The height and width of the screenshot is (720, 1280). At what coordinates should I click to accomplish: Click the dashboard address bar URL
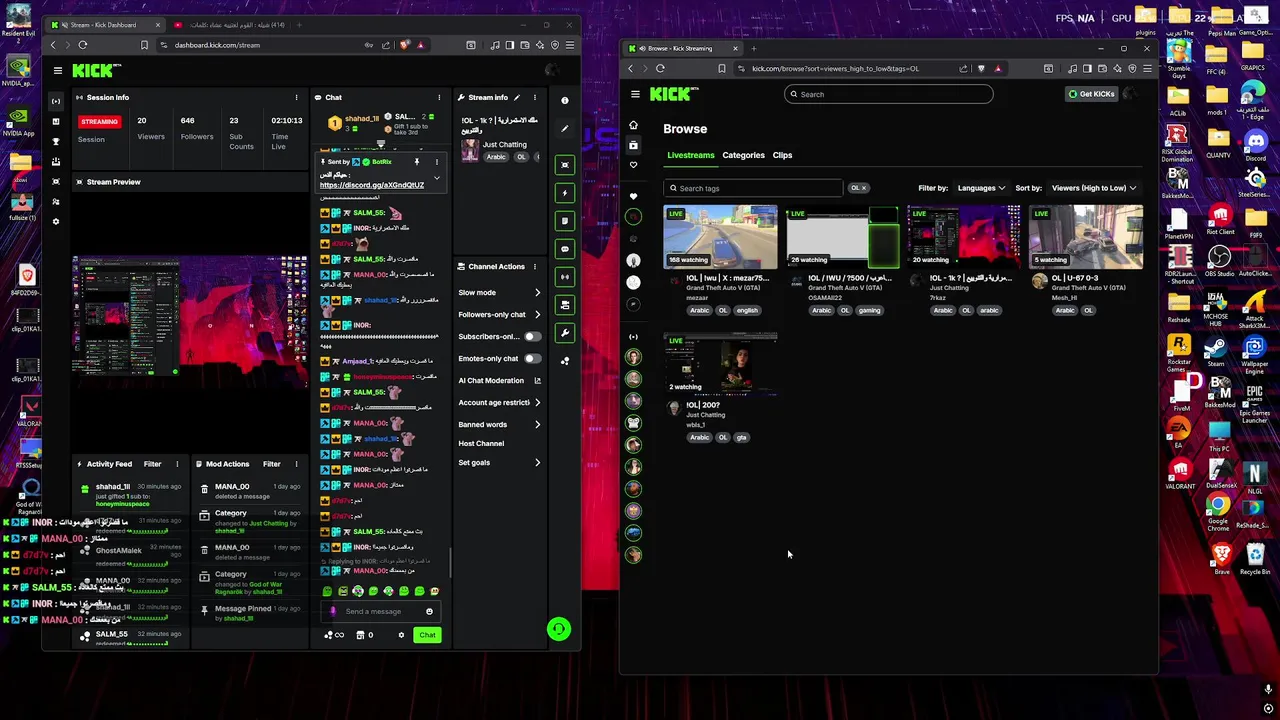[217, 45]
